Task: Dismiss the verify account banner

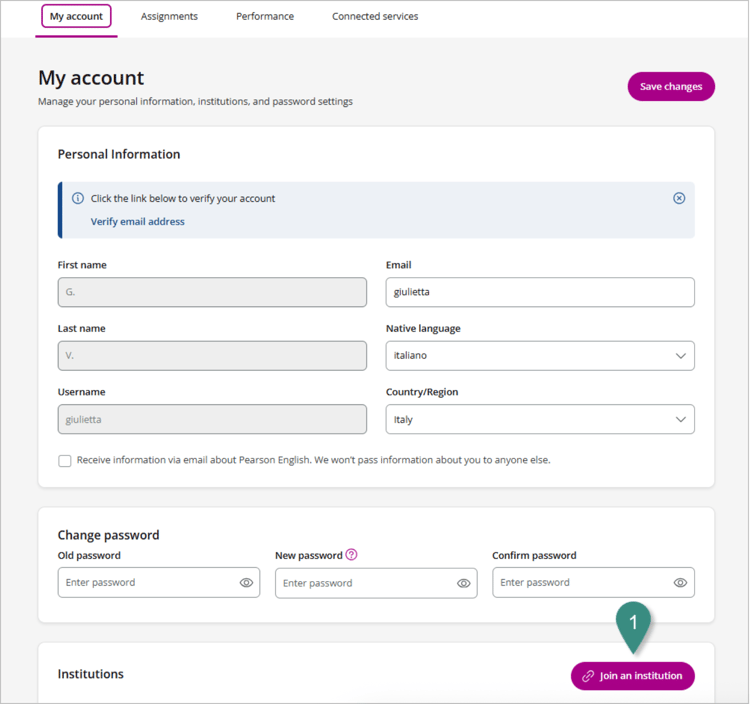Action: [x=679, y=198]
